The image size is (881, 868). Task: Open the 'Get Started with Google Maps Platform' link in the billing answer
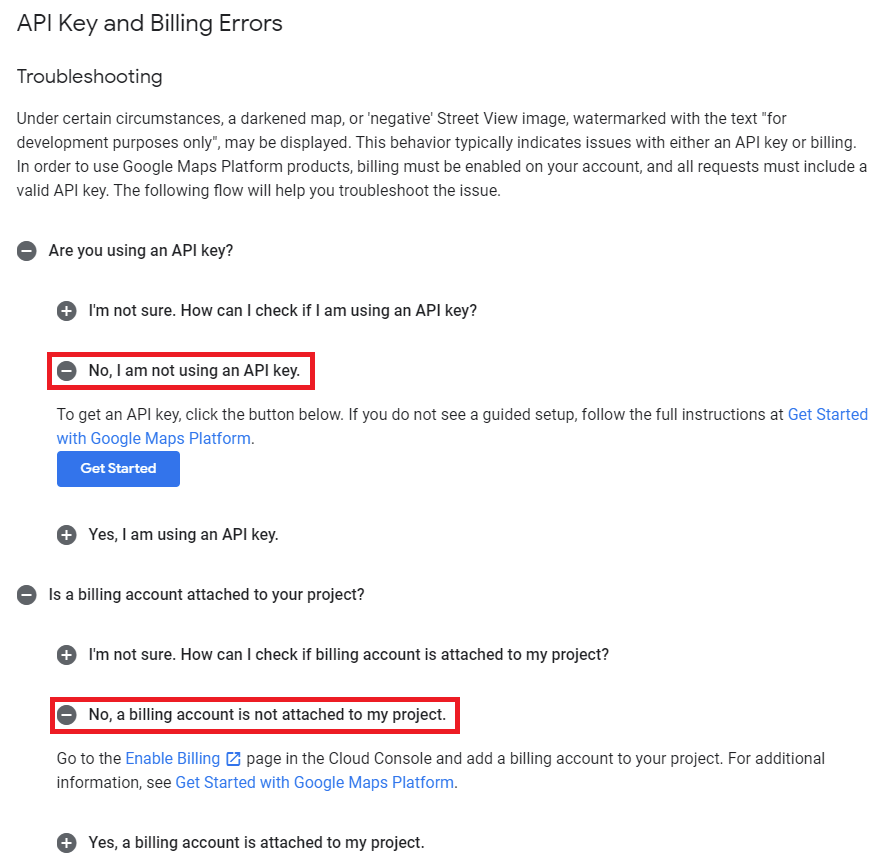coord(315,783)
